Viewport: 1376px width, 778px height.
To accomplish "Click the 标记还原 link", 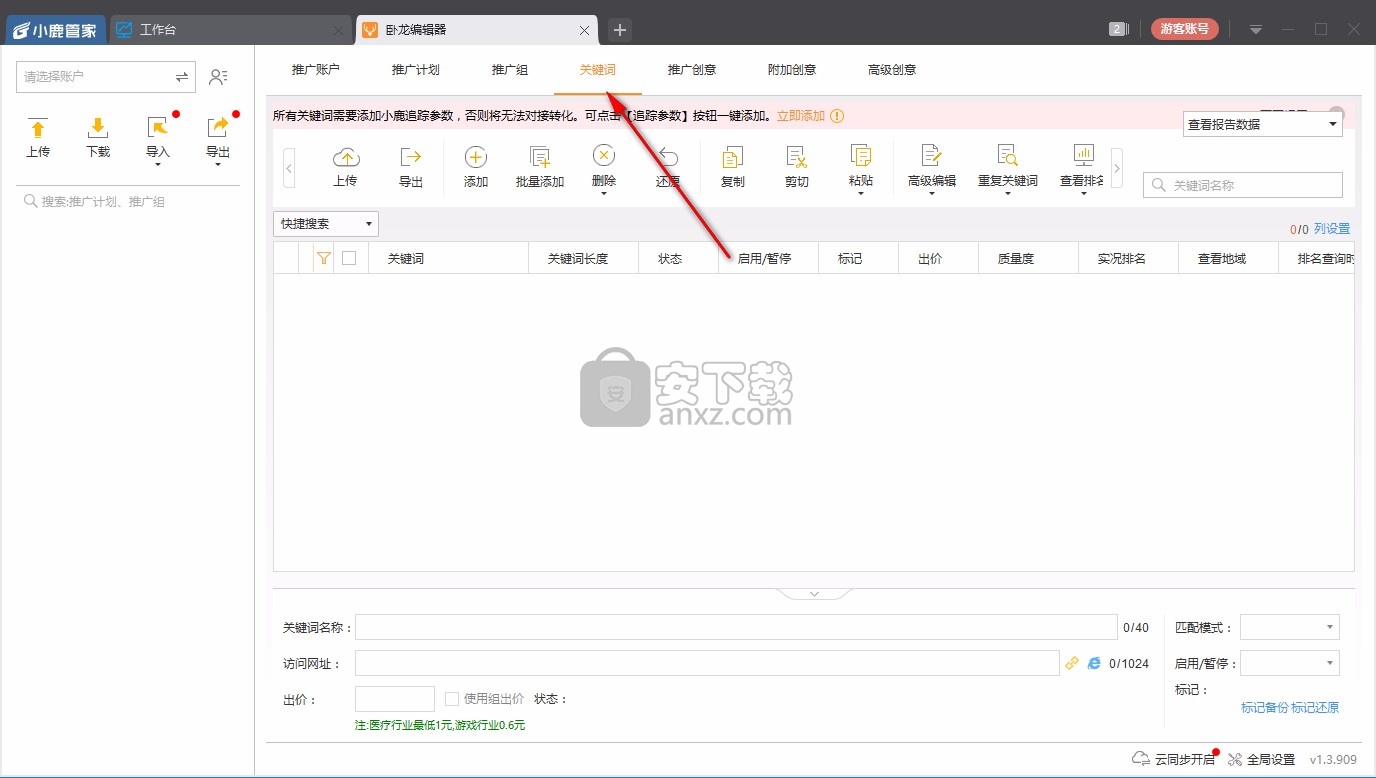I will 1315,707.
